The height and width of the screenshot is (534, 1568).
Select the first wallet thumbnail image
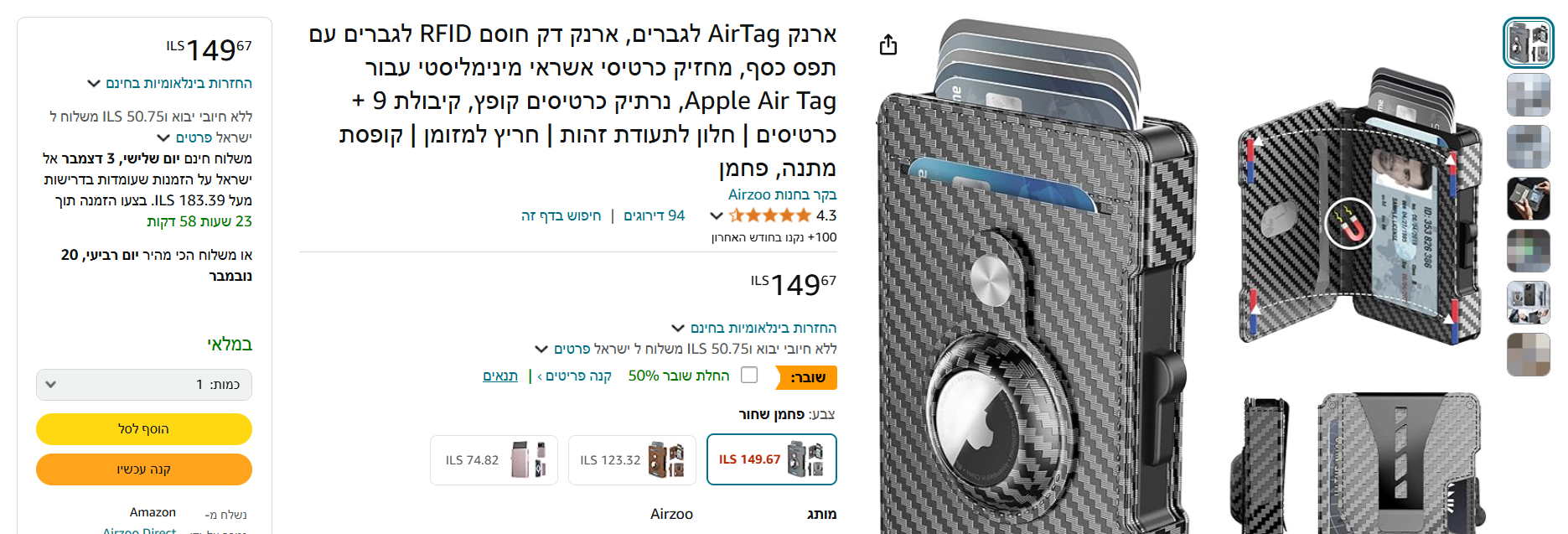1529,42
